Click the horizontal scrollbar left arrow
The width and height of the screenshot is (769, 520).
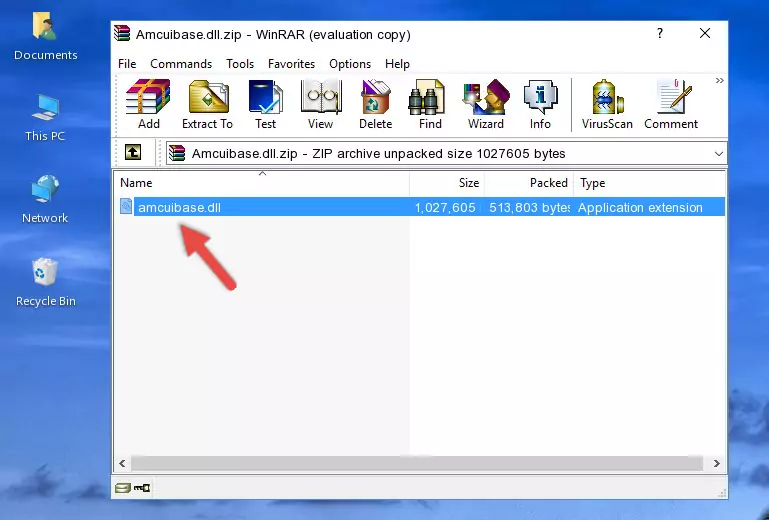tap(123, 463)
